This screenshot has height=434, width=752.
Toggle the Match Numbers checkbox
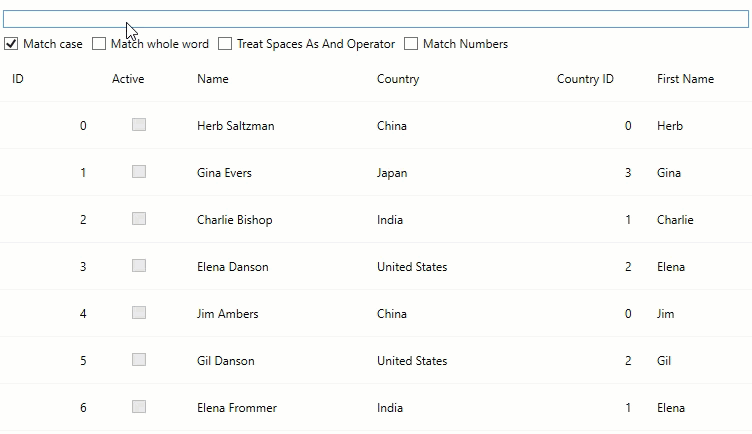[411, 44]
